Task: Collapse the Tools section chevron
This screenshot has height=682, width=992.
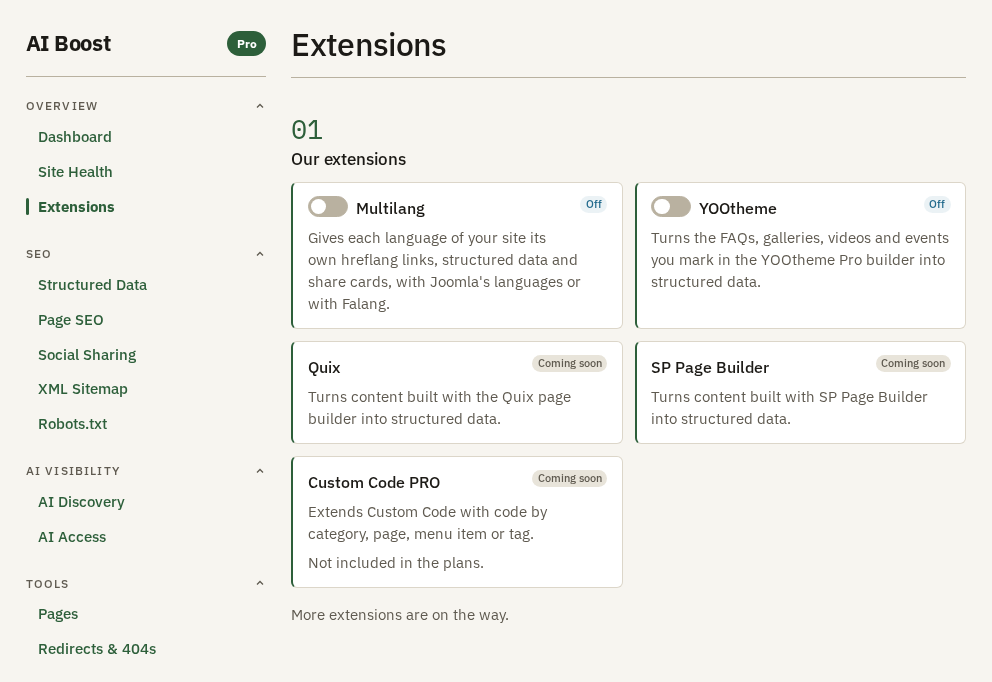Action: click(259, 583)
